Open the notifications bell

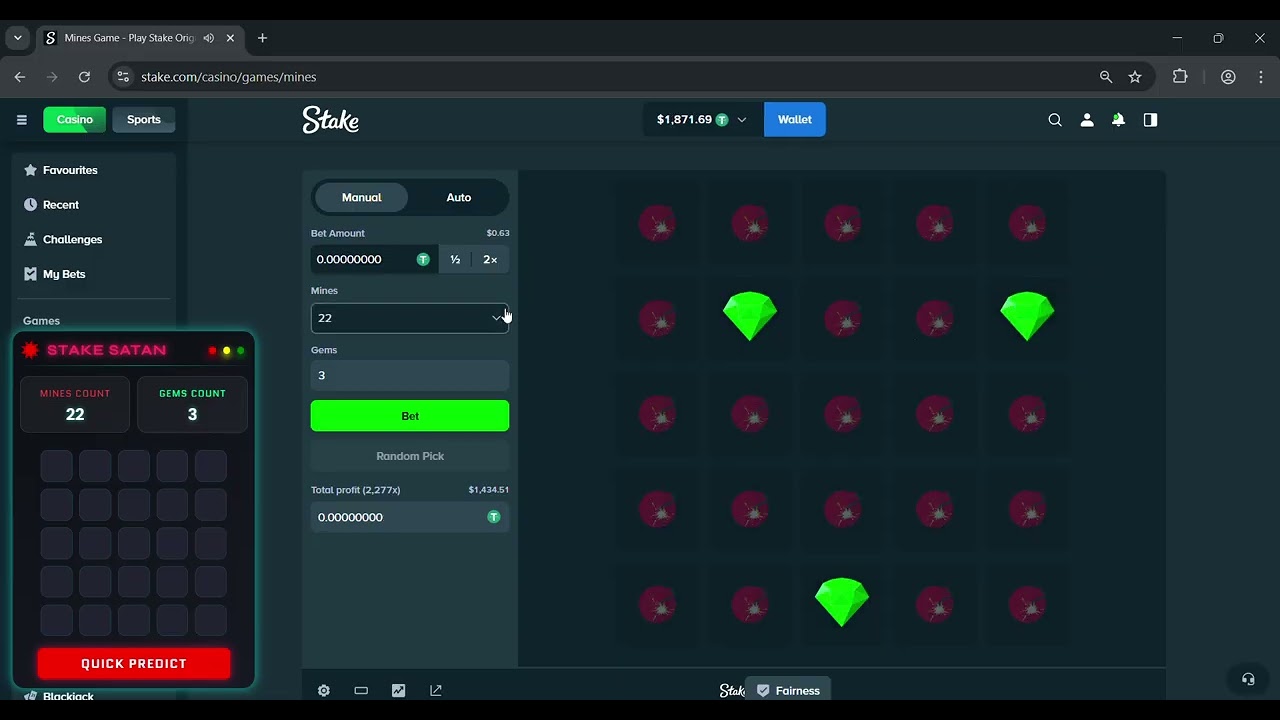tap(1119, 120)
